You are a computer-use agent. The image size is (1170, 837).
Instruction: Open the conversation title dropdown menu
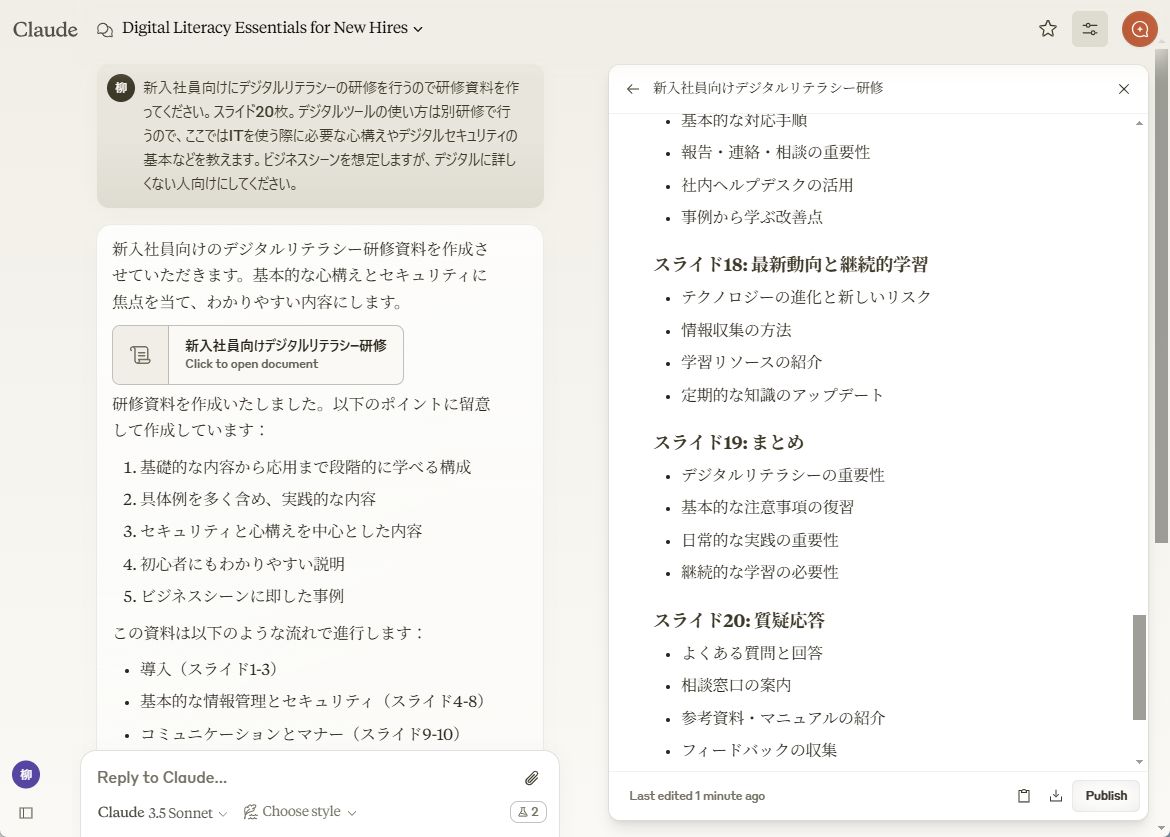pos(272,28)
